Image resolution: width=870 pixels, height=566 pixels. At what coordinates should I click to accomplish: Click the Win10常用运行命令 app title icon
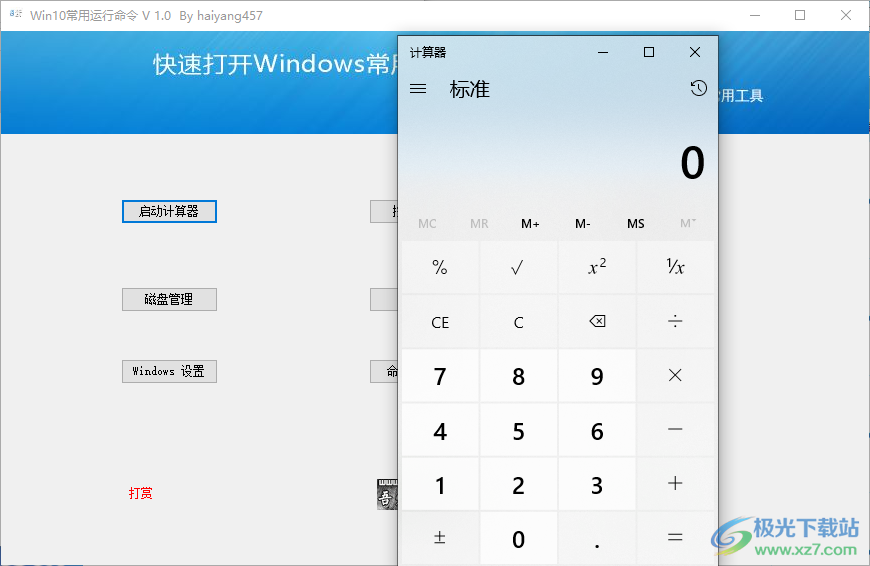click(x=16, y=15)
